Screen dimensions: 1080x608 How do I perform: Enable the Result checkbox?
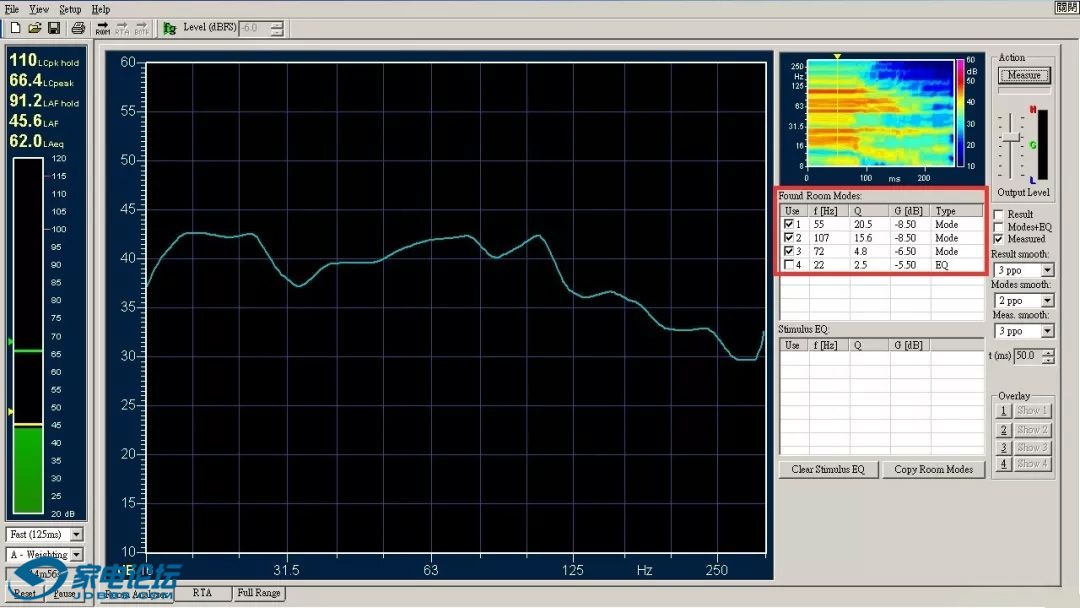coord(998,215)
